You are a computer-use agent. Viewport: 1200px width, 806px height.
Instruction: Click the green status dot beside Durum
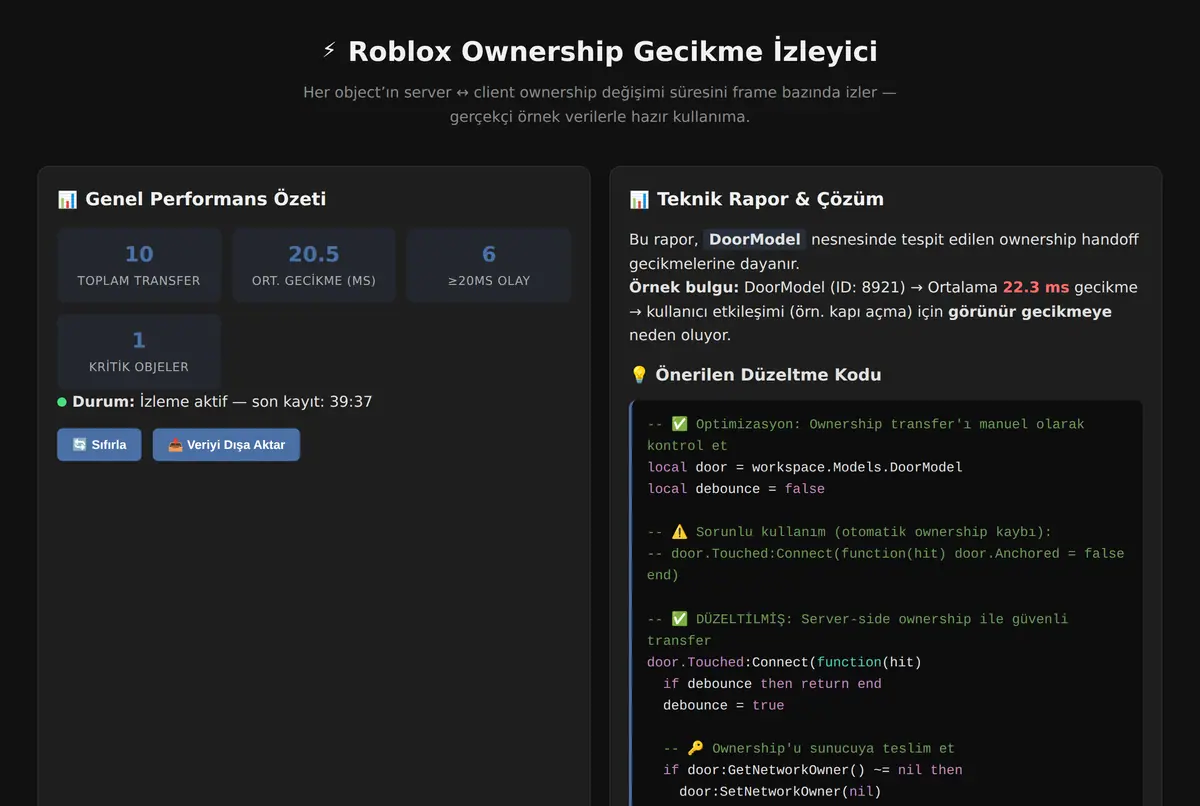(62, 402)
